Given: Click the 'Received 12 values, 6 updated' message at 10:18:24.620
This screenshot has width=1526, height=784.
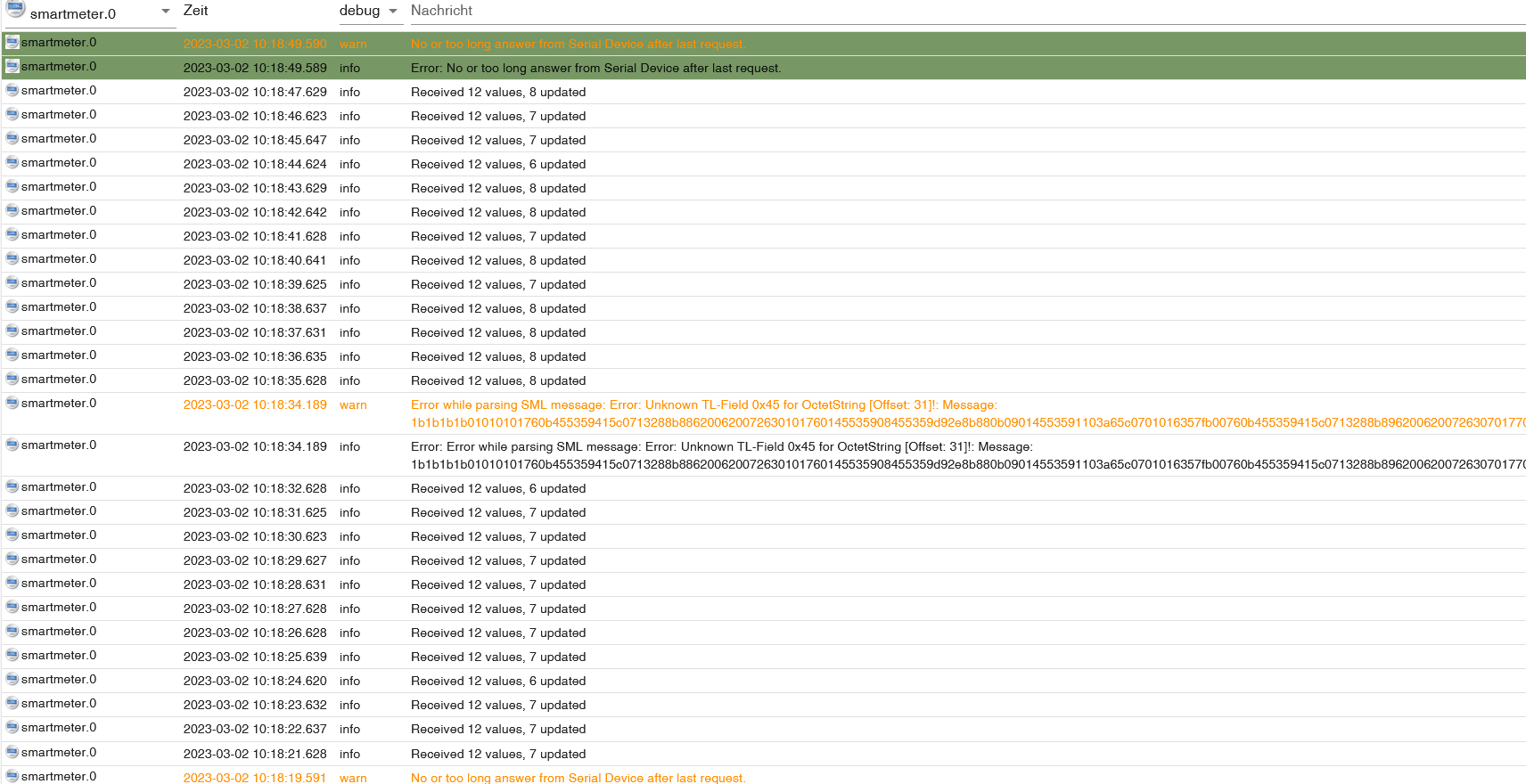Looking at the screenshot, I should 498,681.
